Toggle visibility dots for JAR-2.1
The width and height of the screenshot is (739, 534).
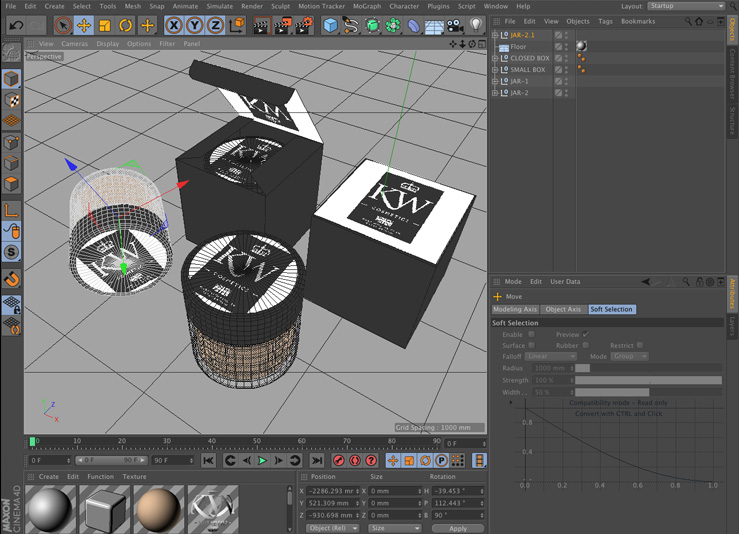coord(567,35)
